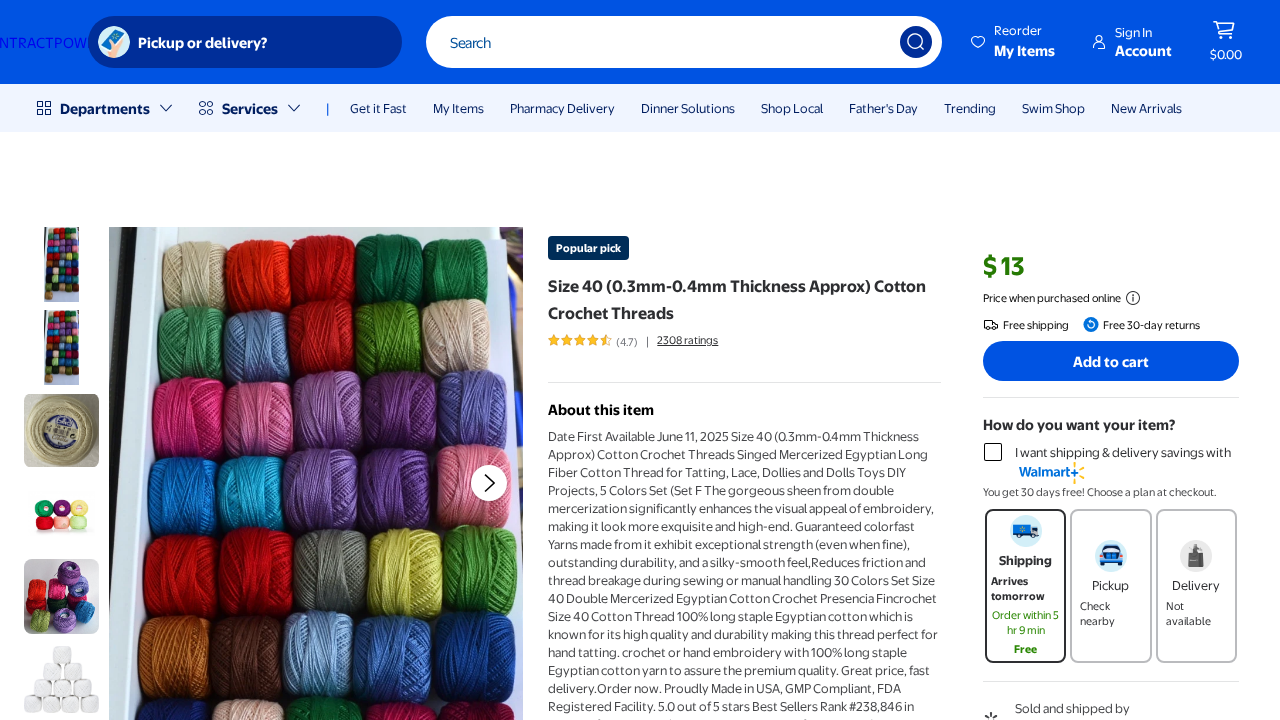1280x720 pixels.
Task: Select the Shipping fulfillment option
Action: coord(1025,585)
